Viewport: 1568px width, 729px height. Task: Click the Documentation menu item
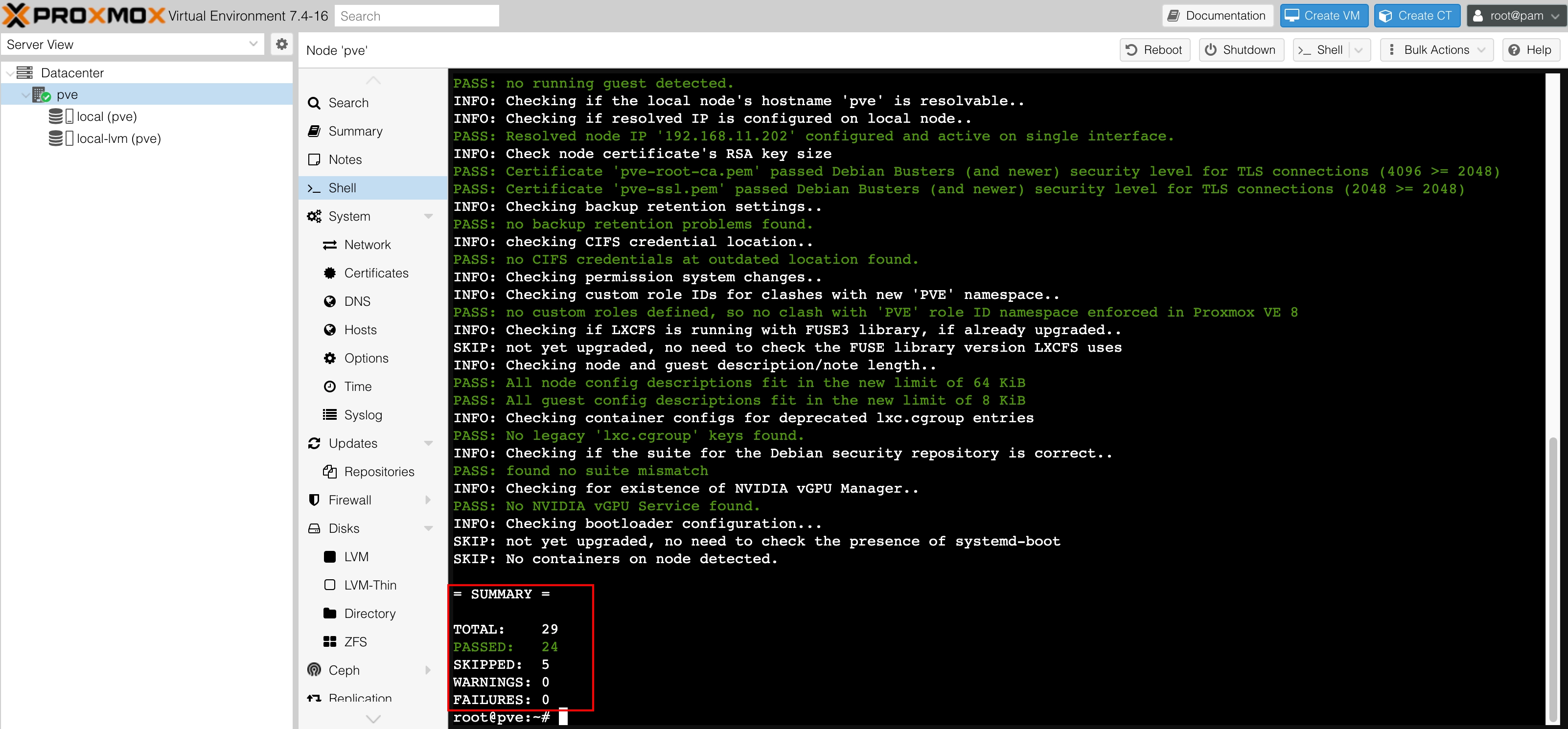(x=1216, y=16)
